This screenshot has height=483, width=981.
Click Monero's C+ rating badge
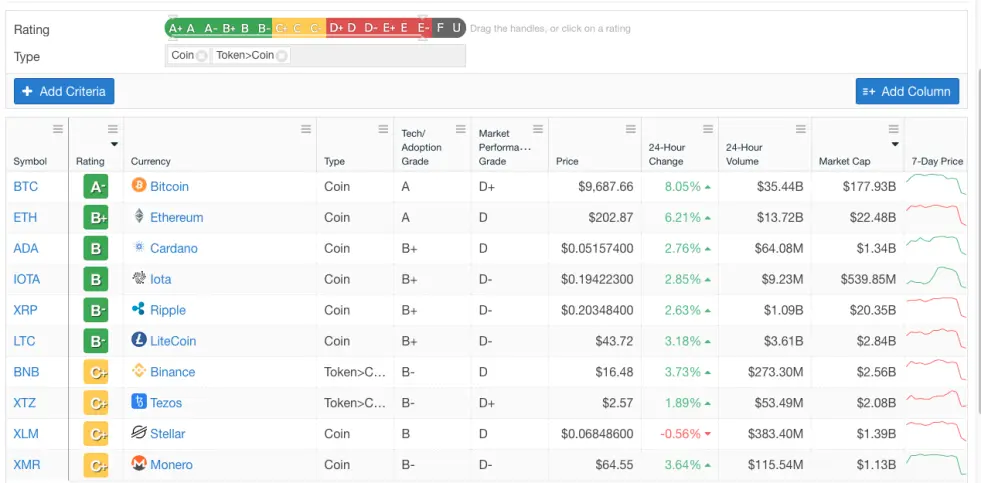pos(96,465)
